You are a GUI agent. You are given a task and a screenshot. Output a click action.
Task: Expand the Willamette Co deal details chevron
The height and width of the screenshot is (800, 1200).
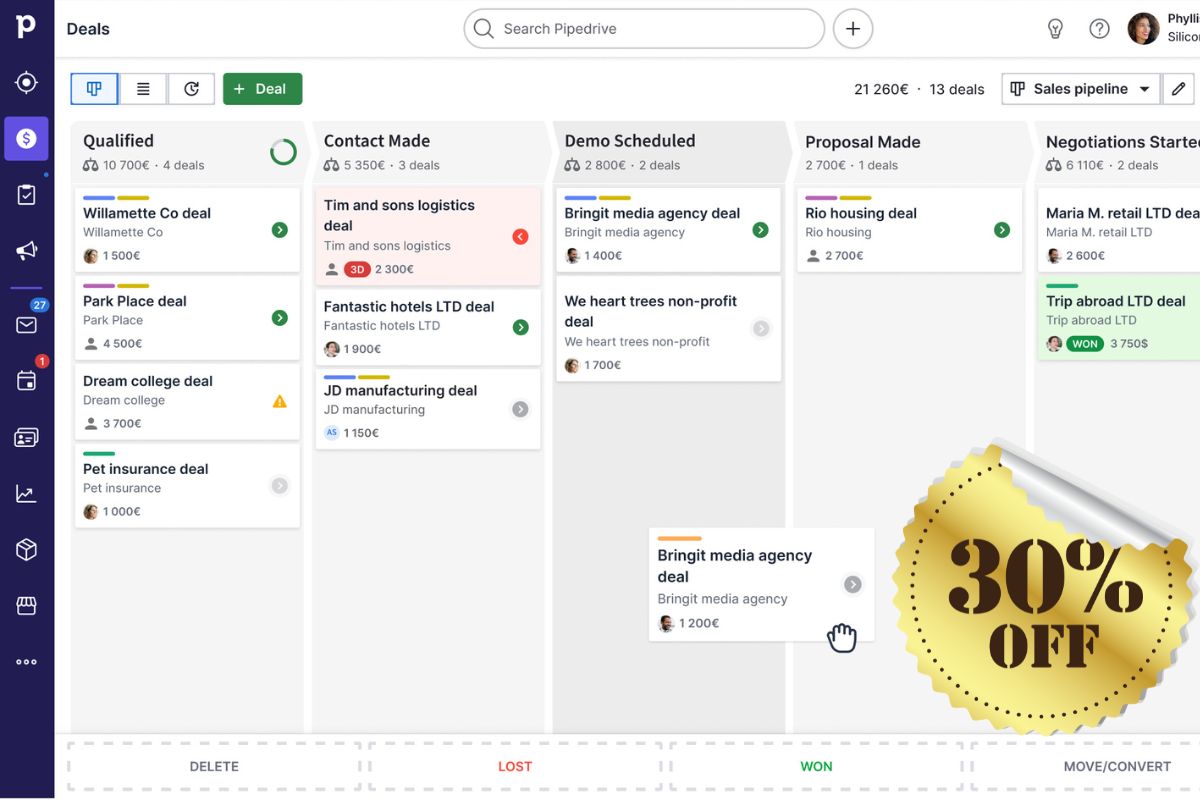click(x=278, y=229)
